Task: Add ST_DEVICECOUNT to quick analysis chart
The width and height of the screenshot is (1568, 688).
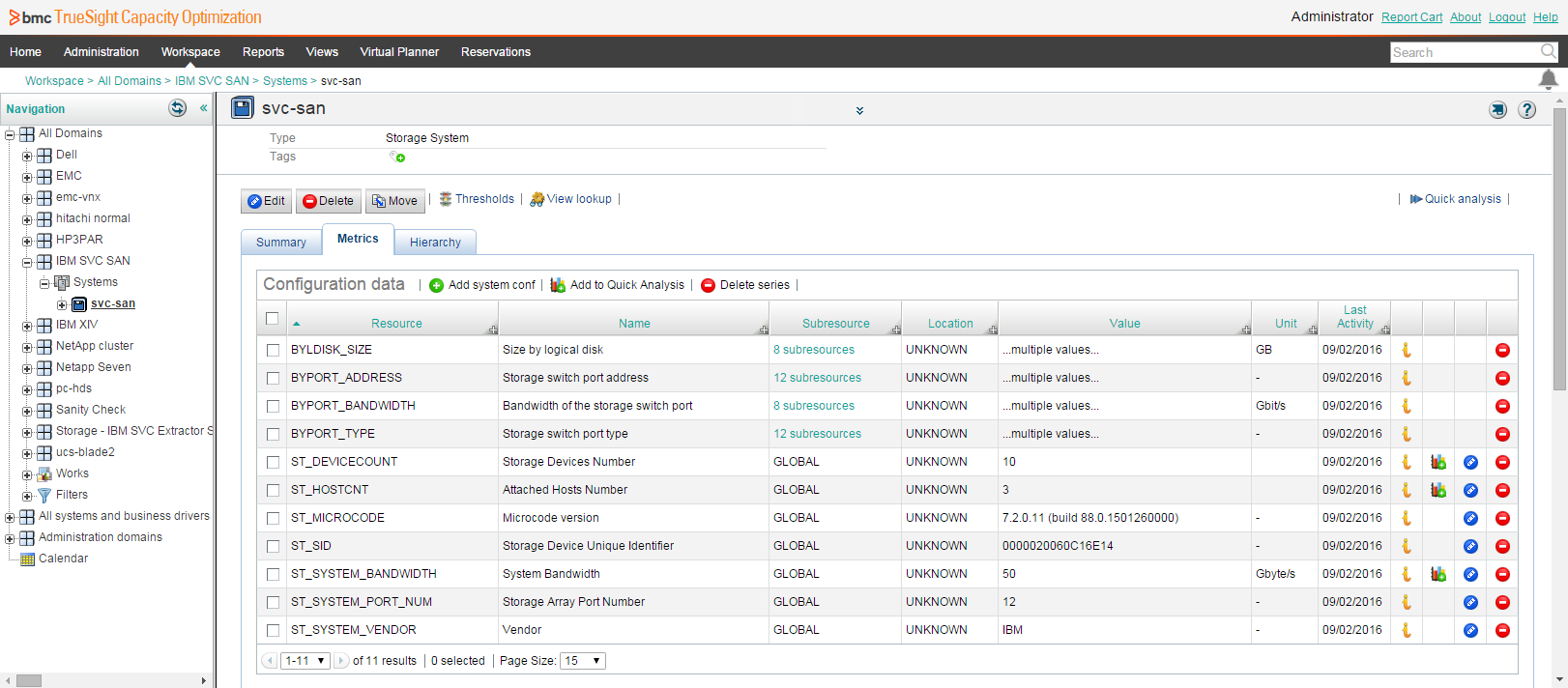Action: (x=1438, y=462)
